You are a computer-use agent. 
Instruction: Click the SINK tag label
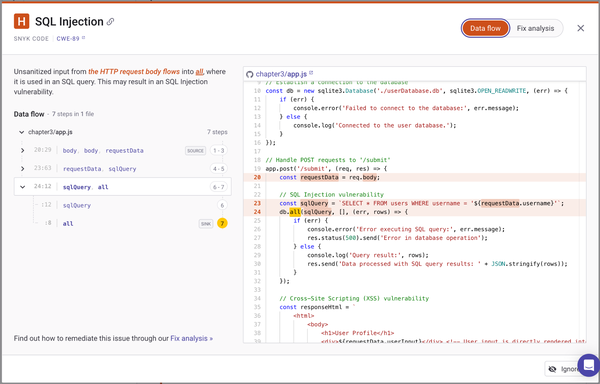(x=206, y=224)
